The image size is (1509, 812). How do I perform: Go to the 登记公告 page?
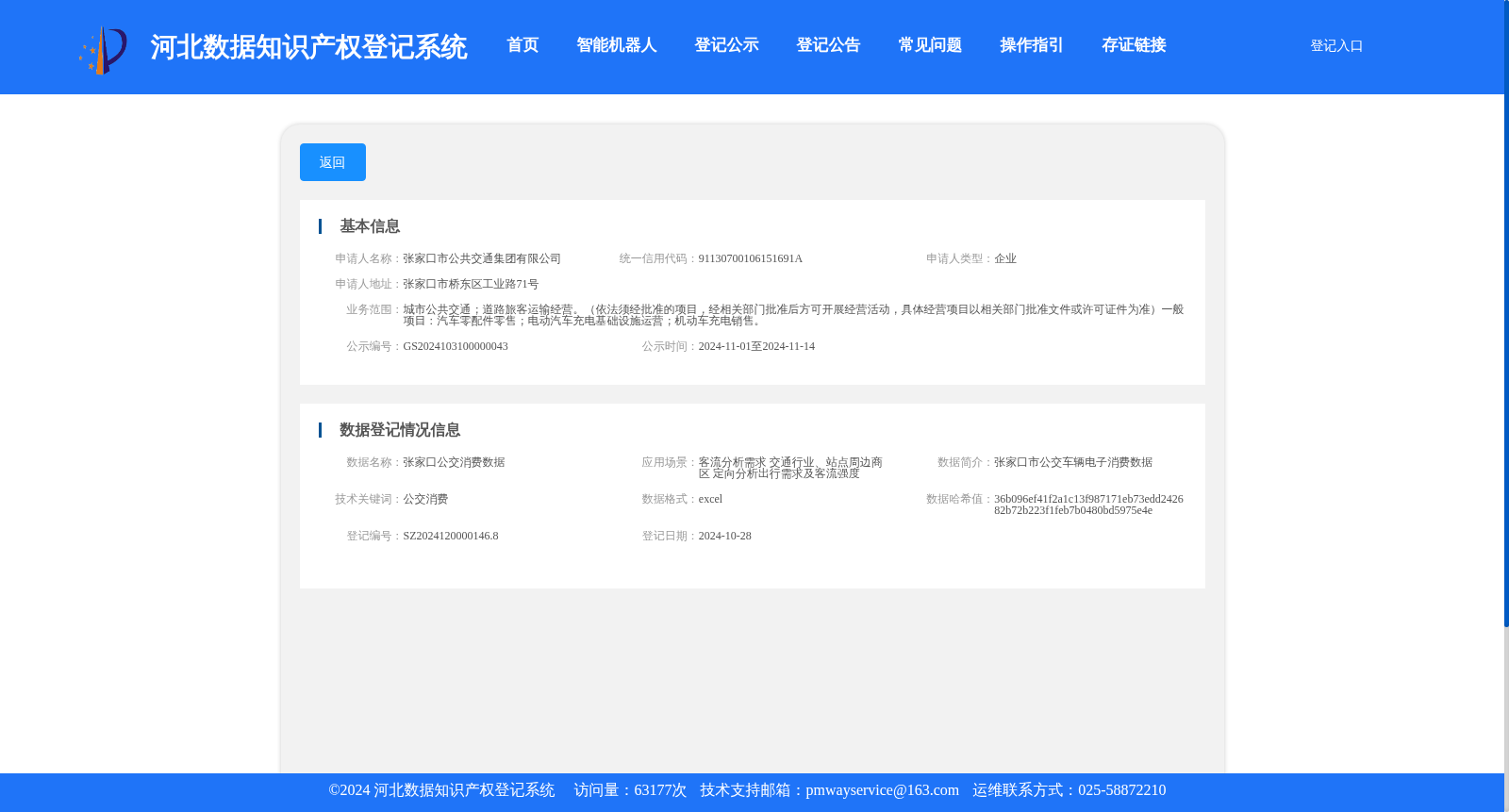tap(828, 45)
